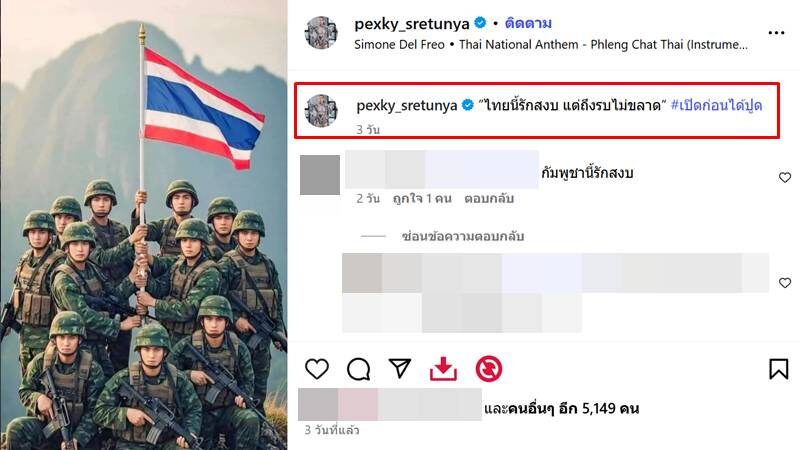Viewport: 800px width, 450px height.
Task: View likes on comment ถูกใจ 1 คน
Action: tap(422, 198)
